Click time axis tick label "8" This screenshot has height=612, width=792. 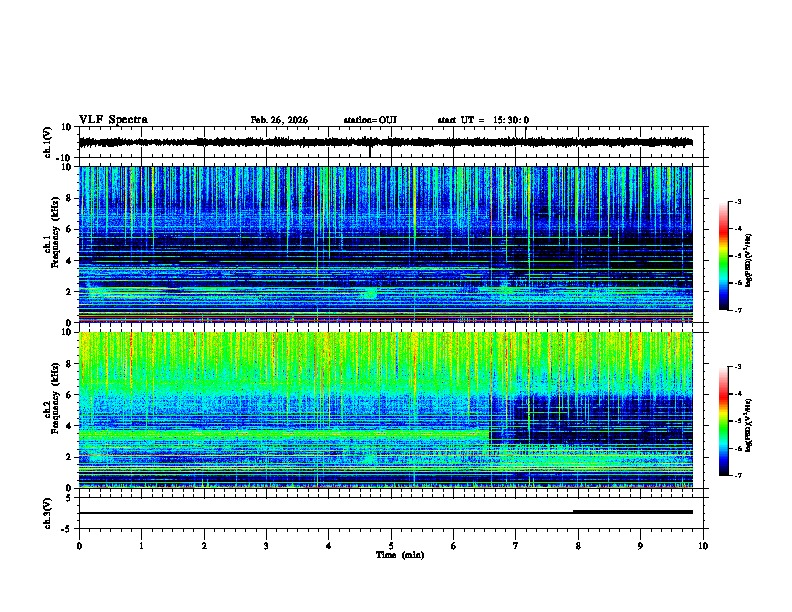pyautogui.click(x=578, y=546)
